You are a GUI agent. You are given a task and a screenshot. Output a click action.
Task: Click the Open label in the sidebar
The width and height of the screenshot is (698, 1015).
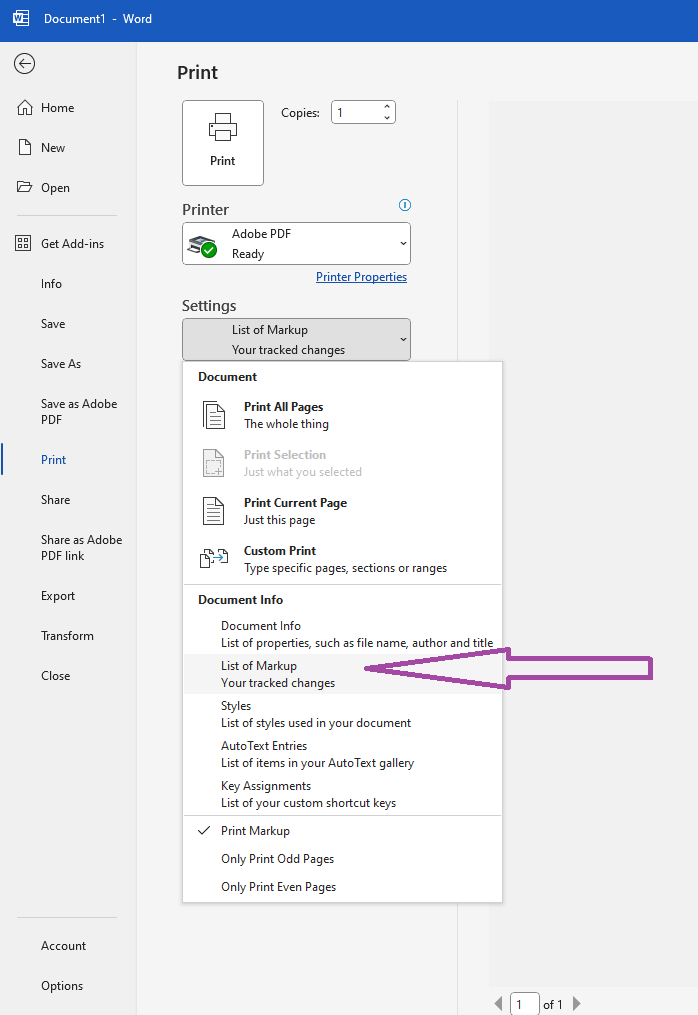(55, 188)
